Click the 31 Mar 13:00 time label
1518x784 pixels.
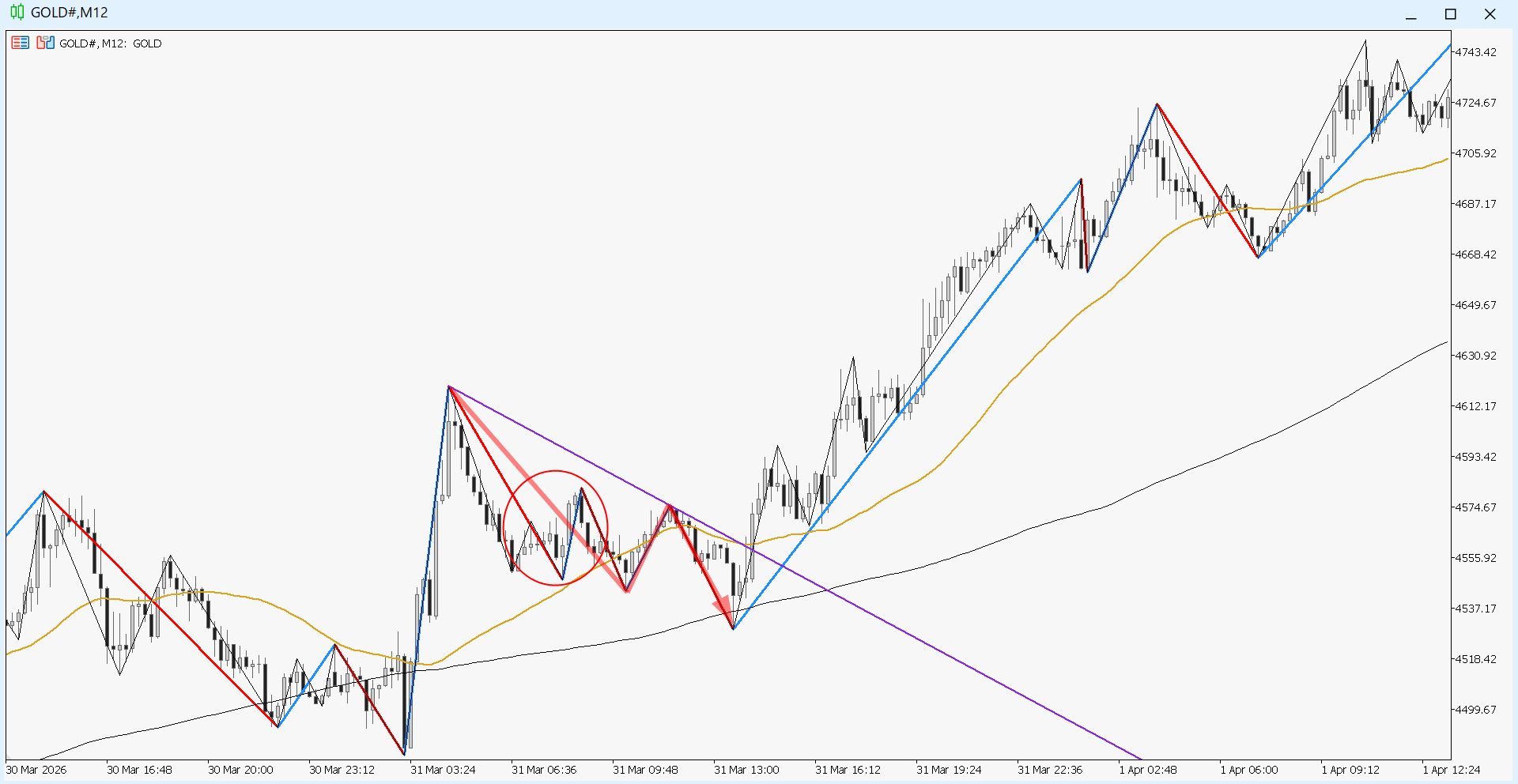click(x=746, y=770)
